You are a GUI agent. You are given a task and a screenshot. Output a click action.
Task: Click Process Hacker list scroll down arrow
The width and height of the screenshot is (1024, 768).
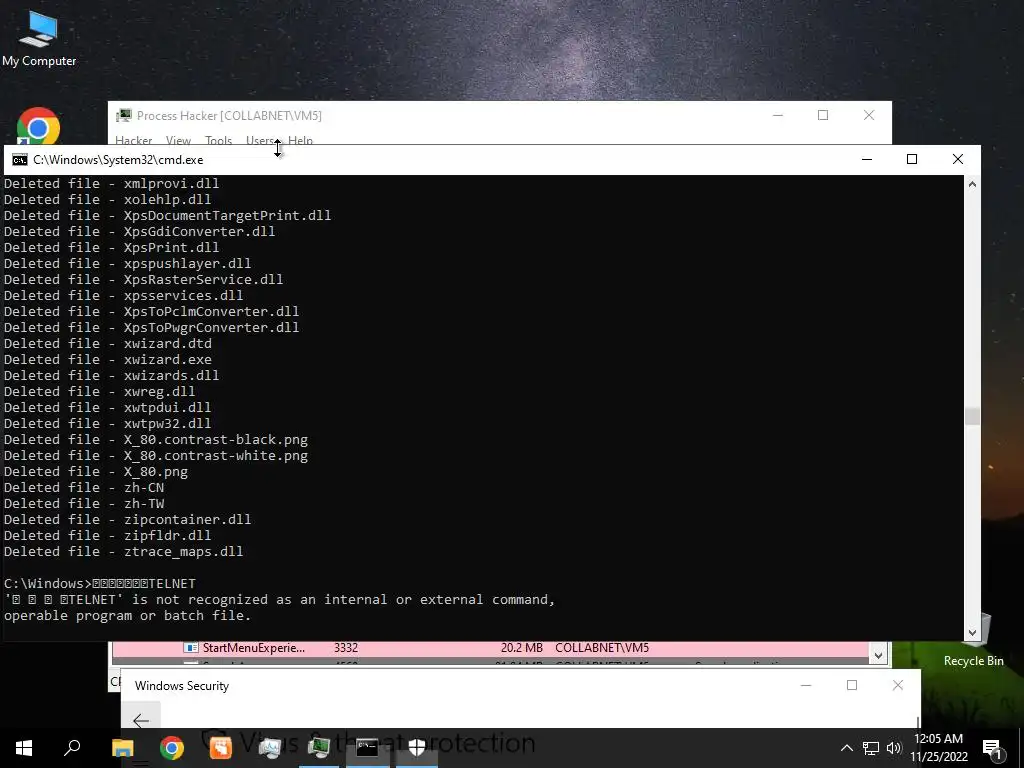[x=878, y=654]
